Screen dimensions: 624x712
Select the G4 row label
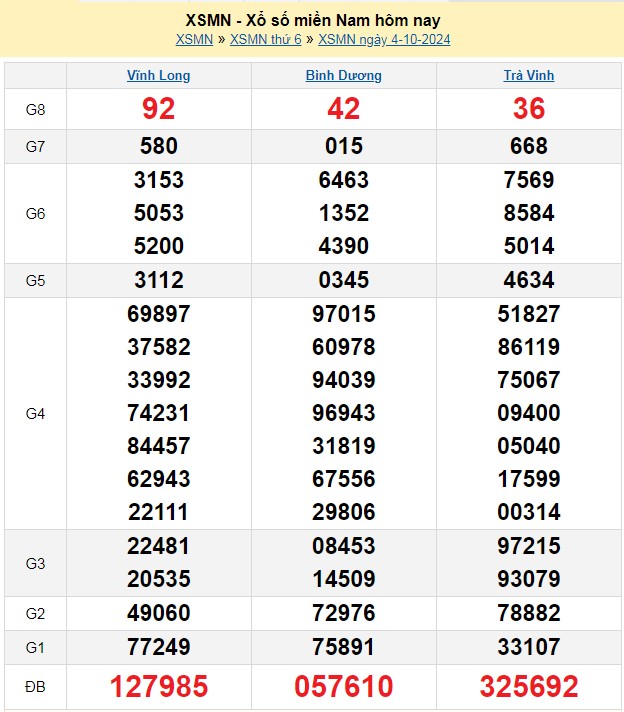tap(35, 413)
